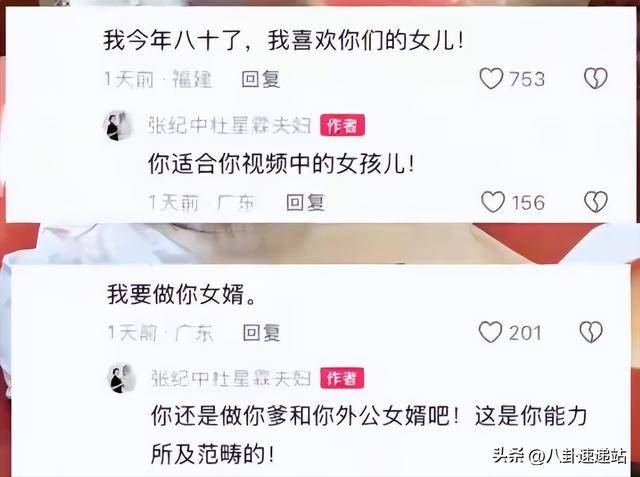The height and width of the screenshot is (477, 640).
Task: Open 张纪中杜星霖夫妇 username above 你适合 reply
Action: point(229,125)
